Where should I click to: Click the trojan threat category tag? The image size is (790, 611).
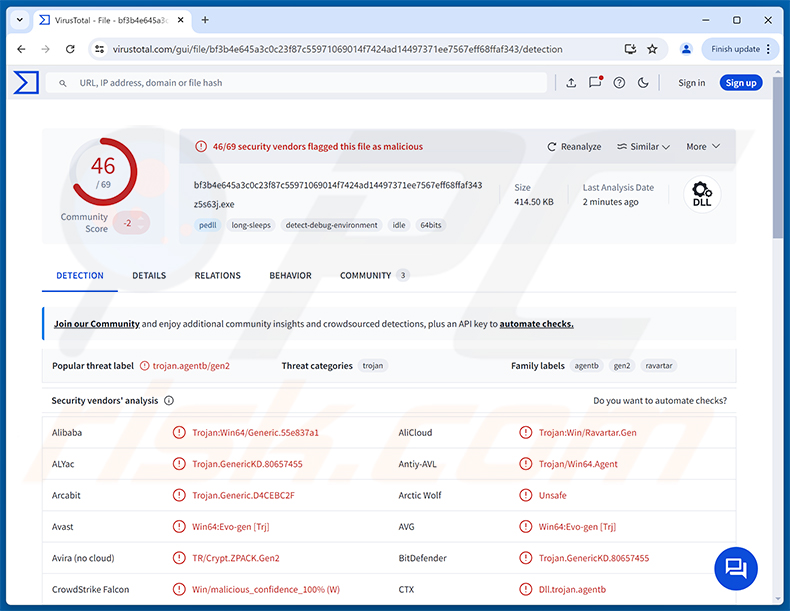click(x=373, y=366)
